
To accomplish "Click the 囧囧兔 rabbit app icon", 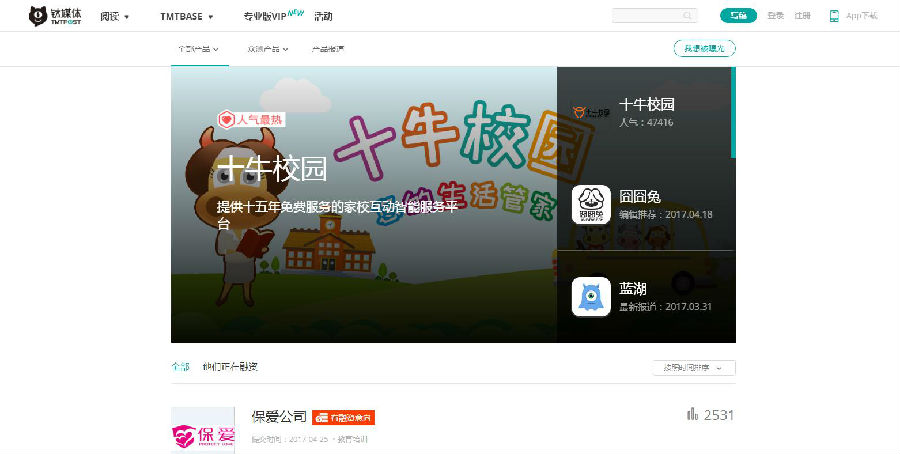I will tap(591, 204).
